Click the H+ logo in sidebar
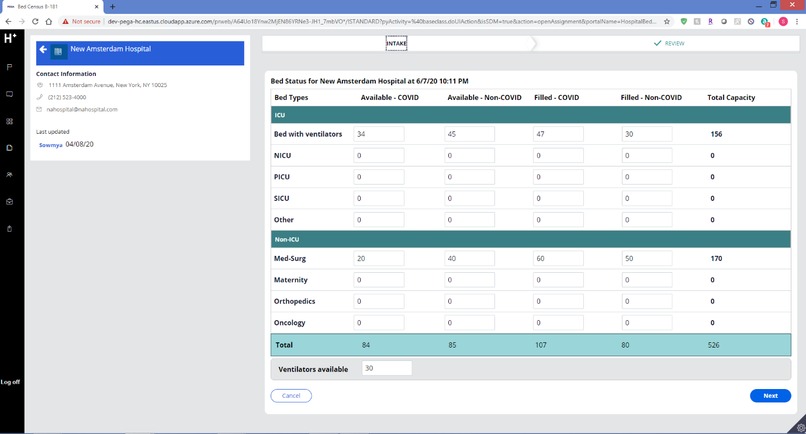The width and height of the screenshot is (806, 434). click(10, 38)
